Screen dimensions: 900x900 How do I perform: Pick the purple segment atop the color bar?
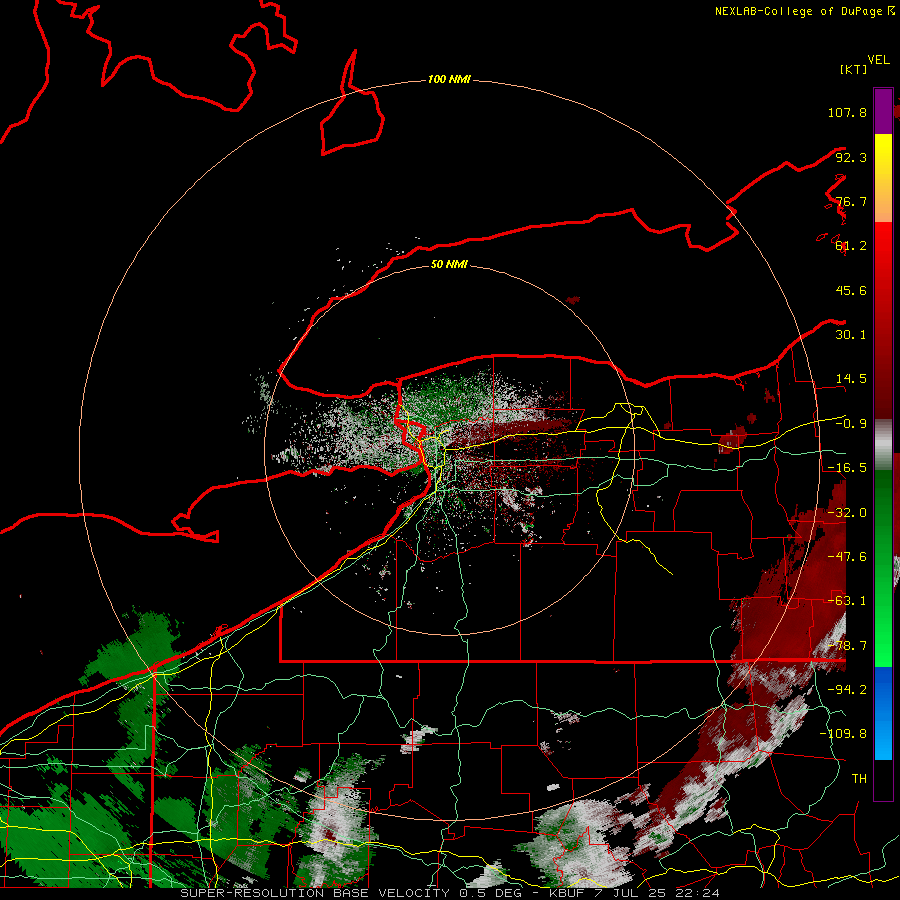pos(883,111)
